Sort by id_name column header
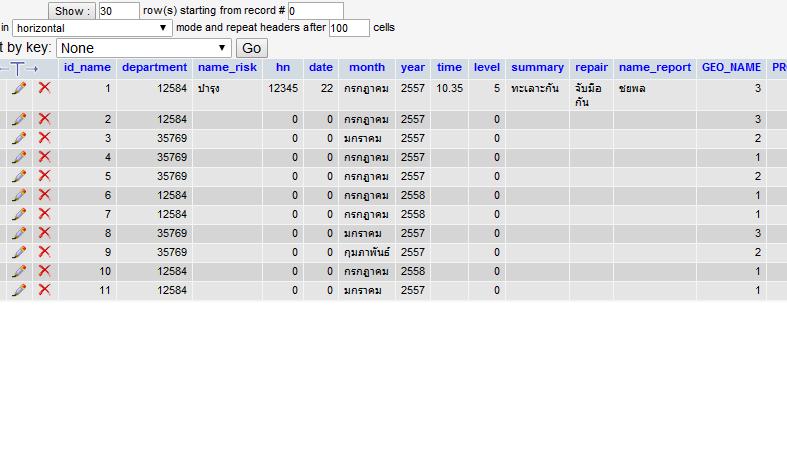 (87, 67)
